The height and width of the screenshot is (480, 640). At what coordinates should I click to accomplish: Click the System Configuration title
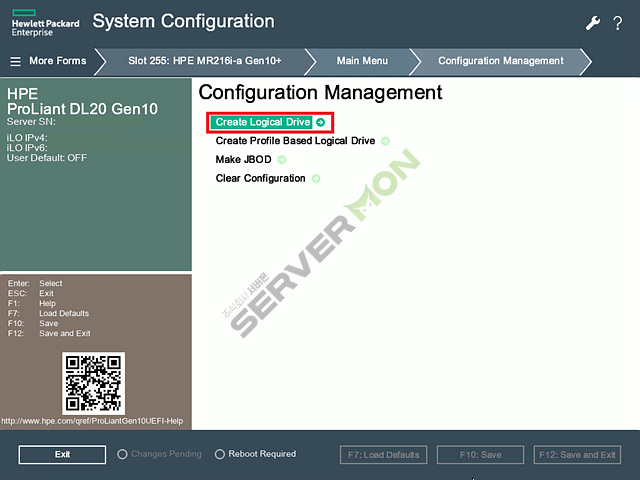point(184,22)
